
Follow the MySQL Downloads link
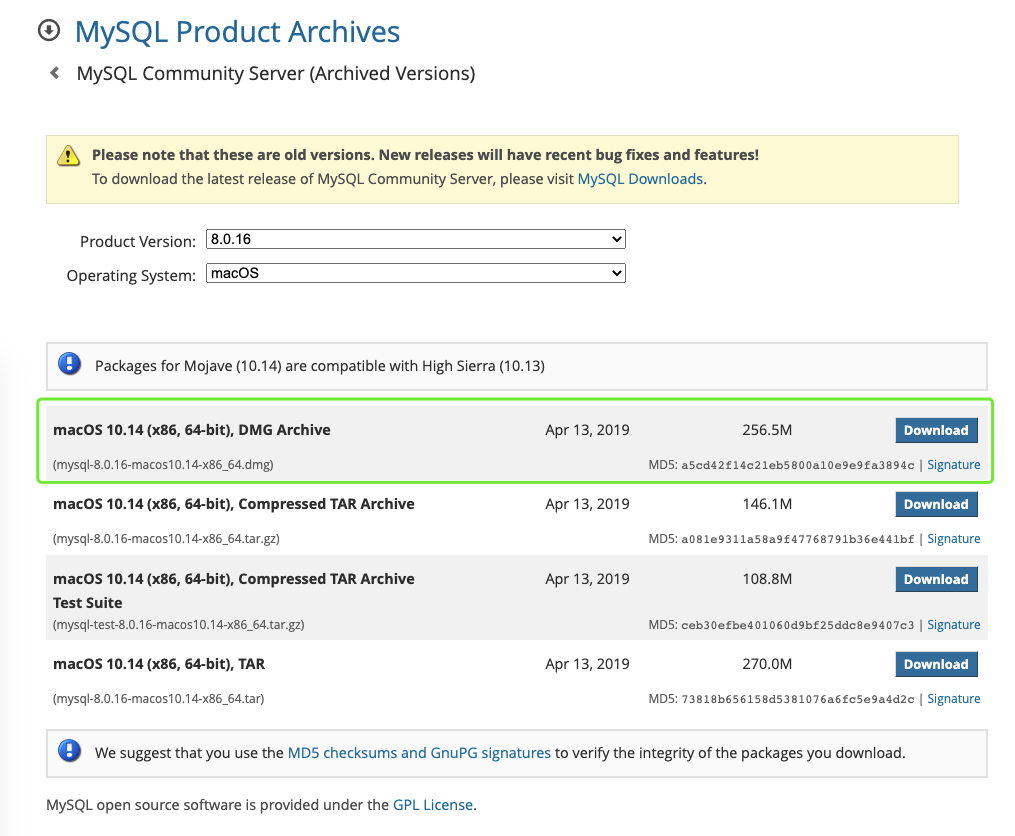click(x=640, y=179)
